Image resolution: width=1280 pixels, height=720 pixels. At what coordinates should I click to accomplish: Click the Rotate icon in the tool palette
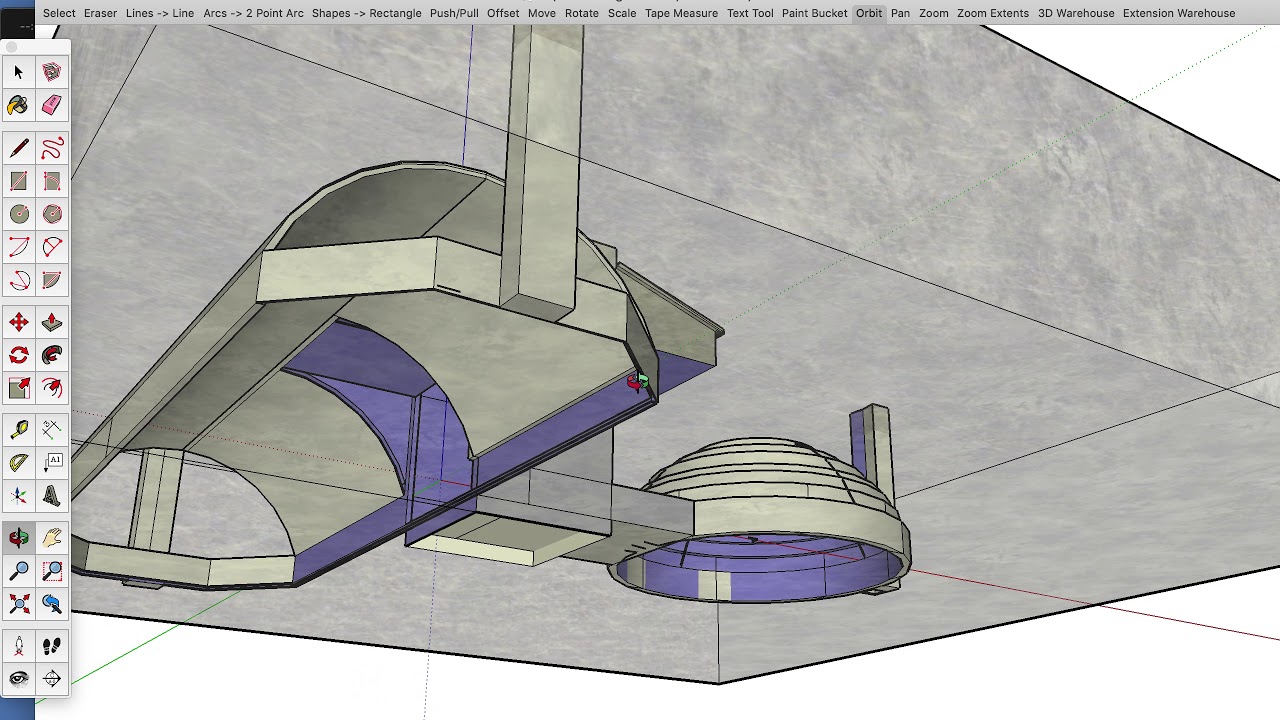pyautogui.click(x=19, y=355)
